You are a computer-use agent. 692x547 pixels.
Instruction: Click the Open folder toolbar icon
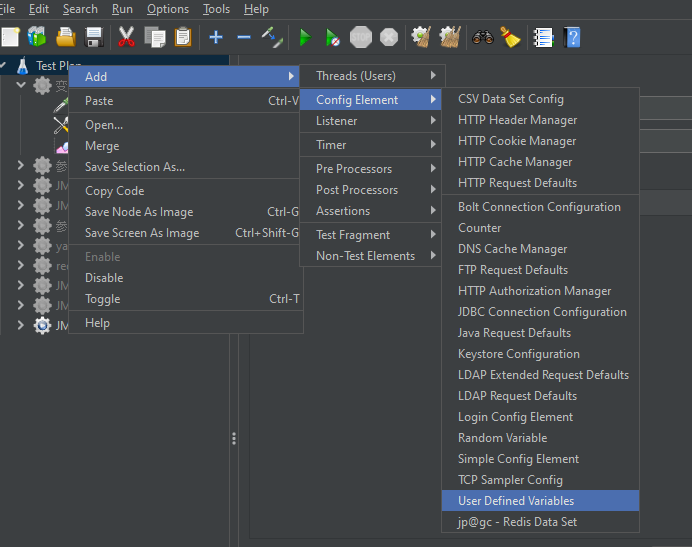(66, 38)
